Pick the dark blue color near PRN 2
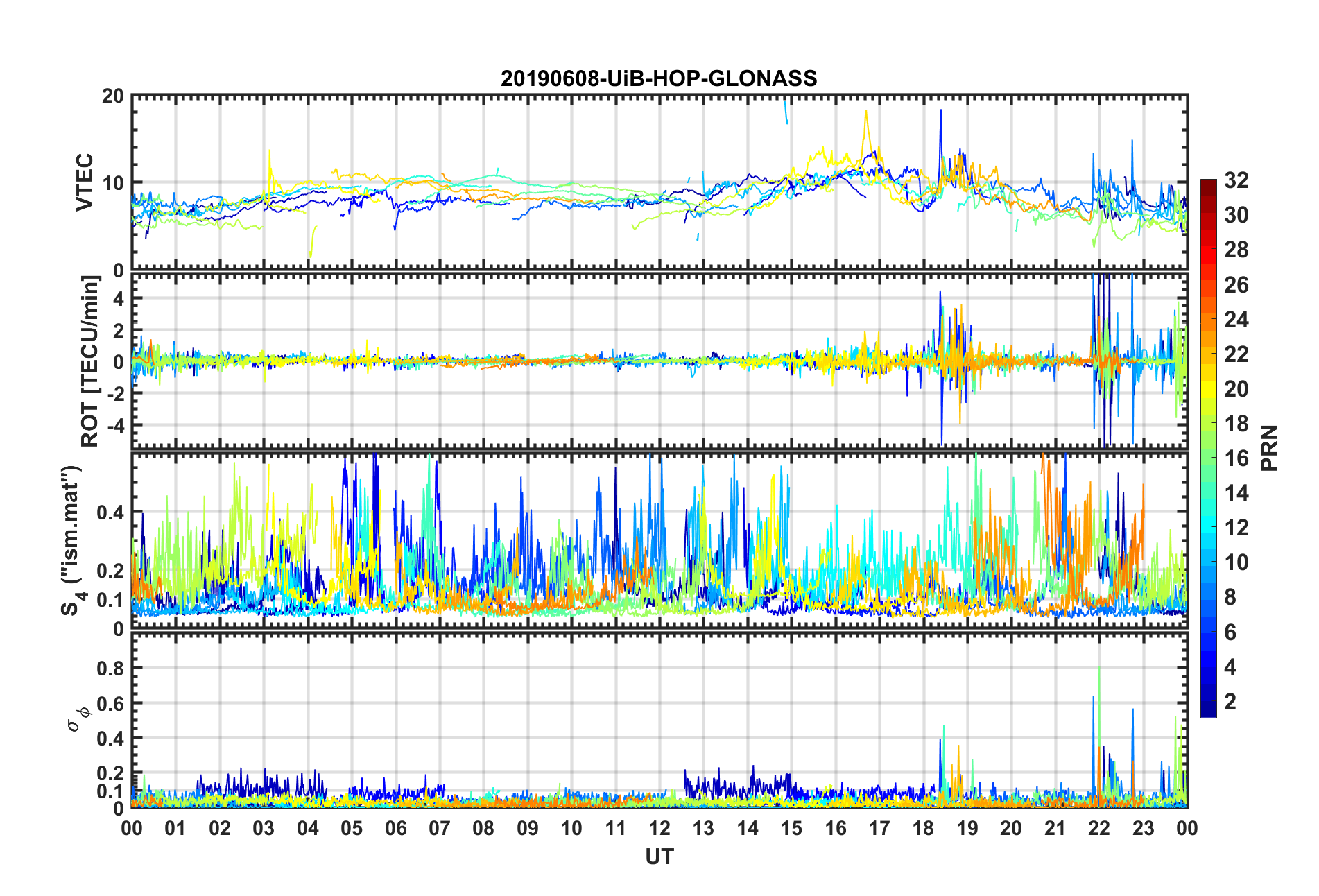Image resolution: width=1319 pixels, height=896 pixels. coord(1209,702)
